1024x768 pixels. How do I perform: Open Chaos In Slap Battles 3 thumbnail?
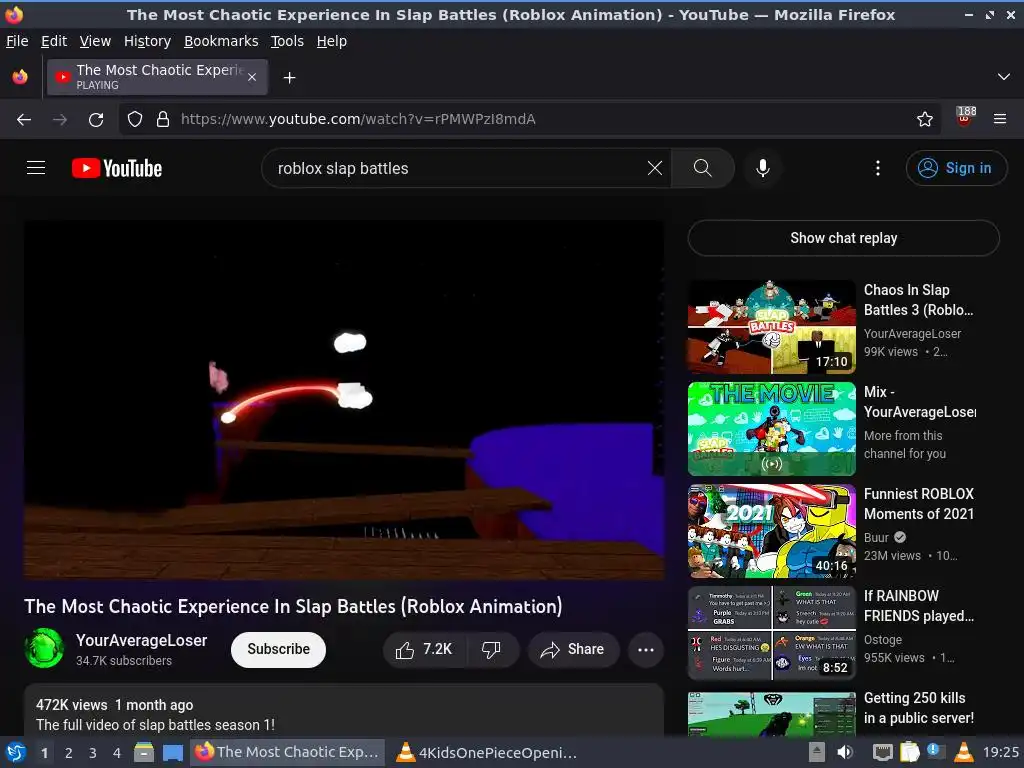click(771, 327)
